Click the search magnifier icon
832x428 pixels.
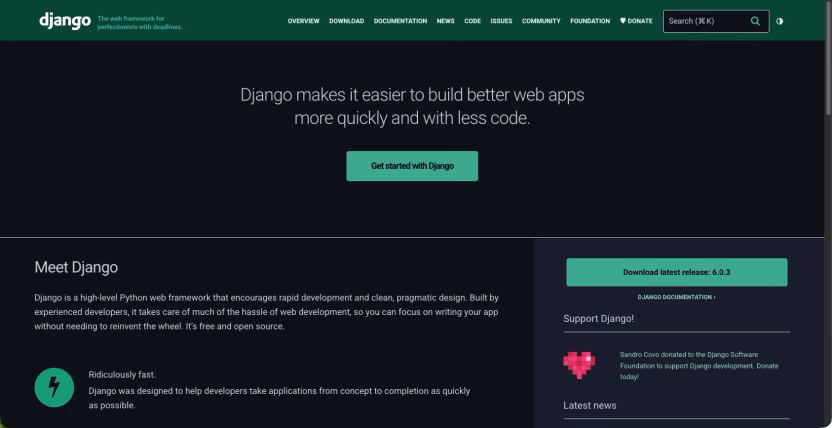point(755,21)
